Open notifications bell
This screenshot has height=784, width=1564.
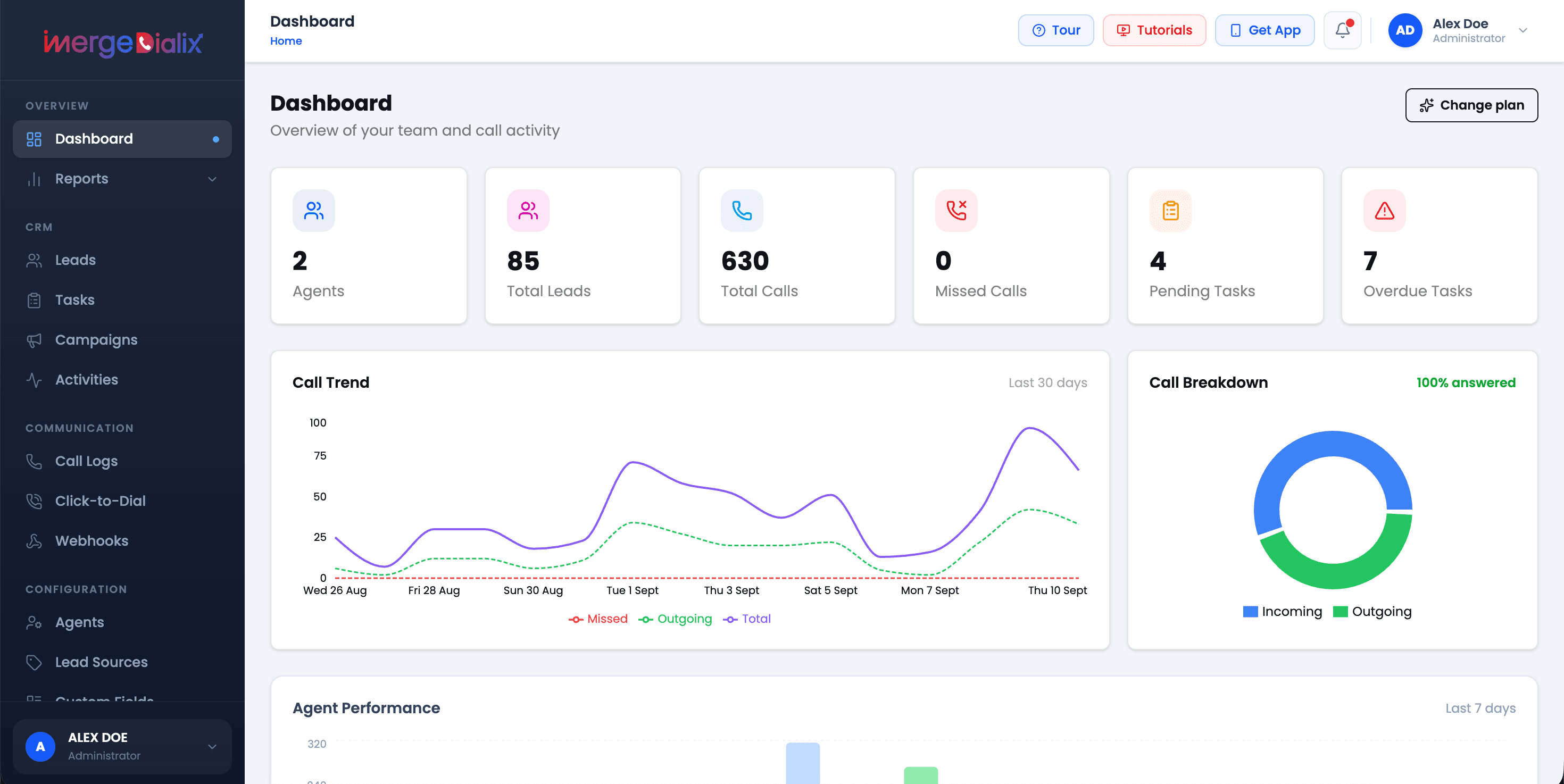click(1342, 30)
